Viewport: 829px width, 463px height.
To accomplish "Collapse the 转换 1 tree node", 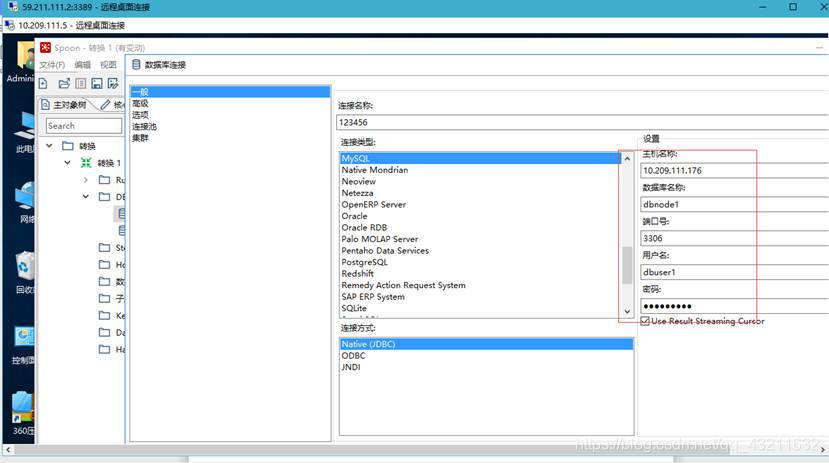I will (x=67, y=162).
